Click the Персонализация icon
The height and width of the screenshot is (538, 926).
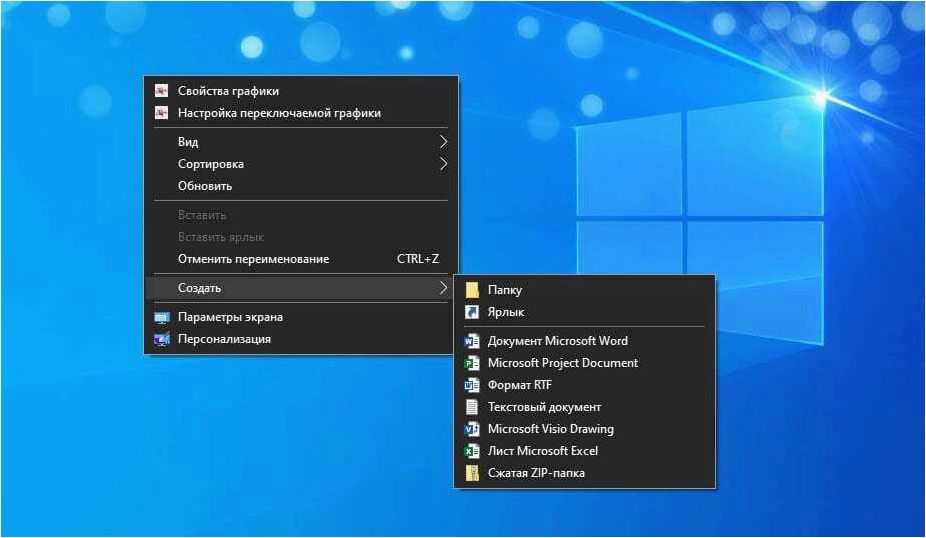coord(162,340)
